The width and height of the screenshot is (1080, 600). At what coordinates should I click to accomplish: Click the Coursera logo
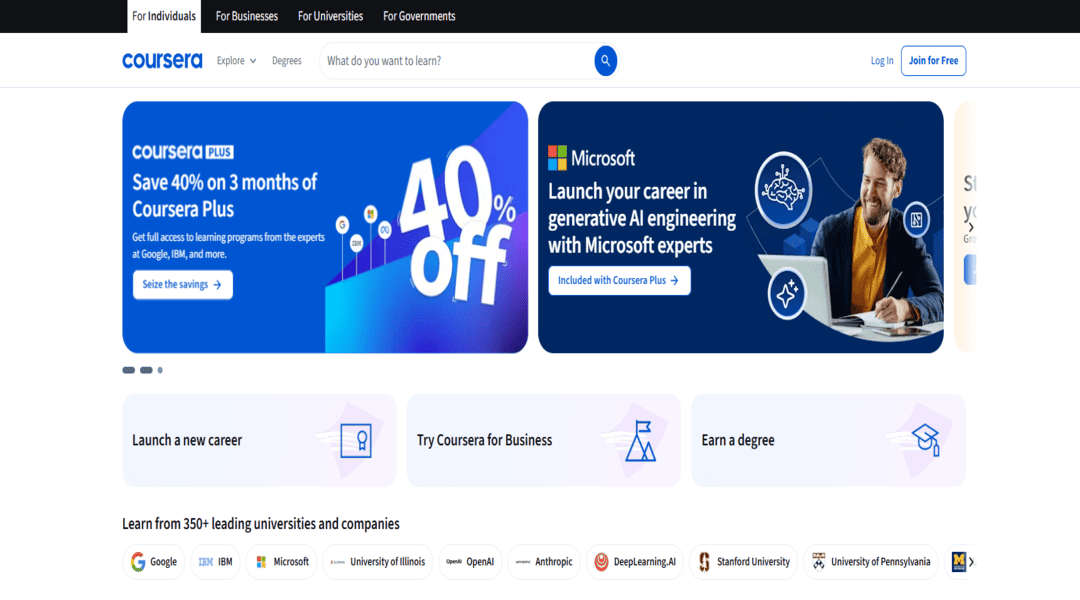(x=163, y=61)
